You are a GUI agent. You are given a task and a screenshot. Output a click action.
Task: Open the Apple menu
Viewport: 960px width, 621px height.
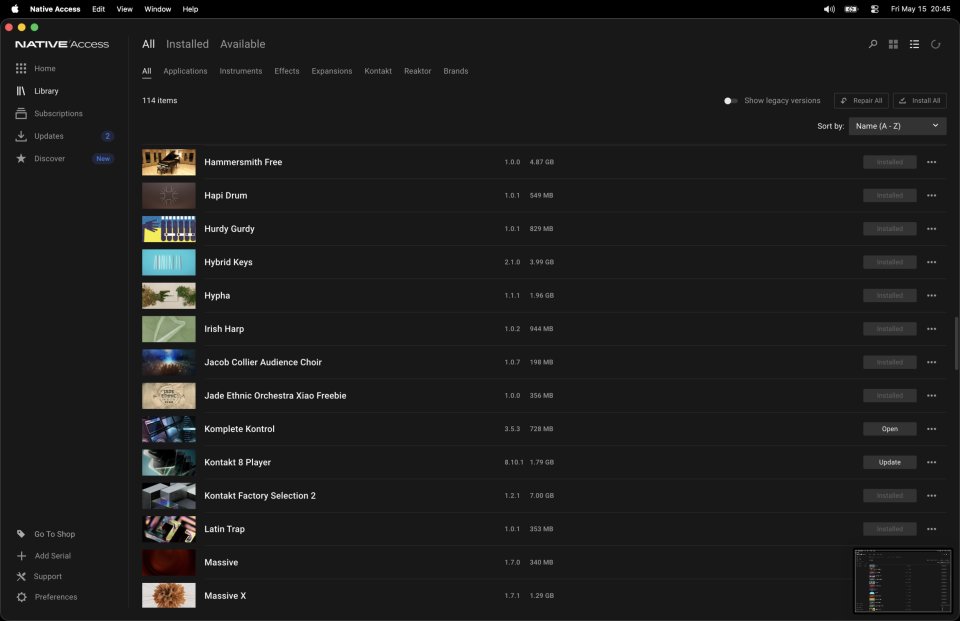click(x=15, y=9)
